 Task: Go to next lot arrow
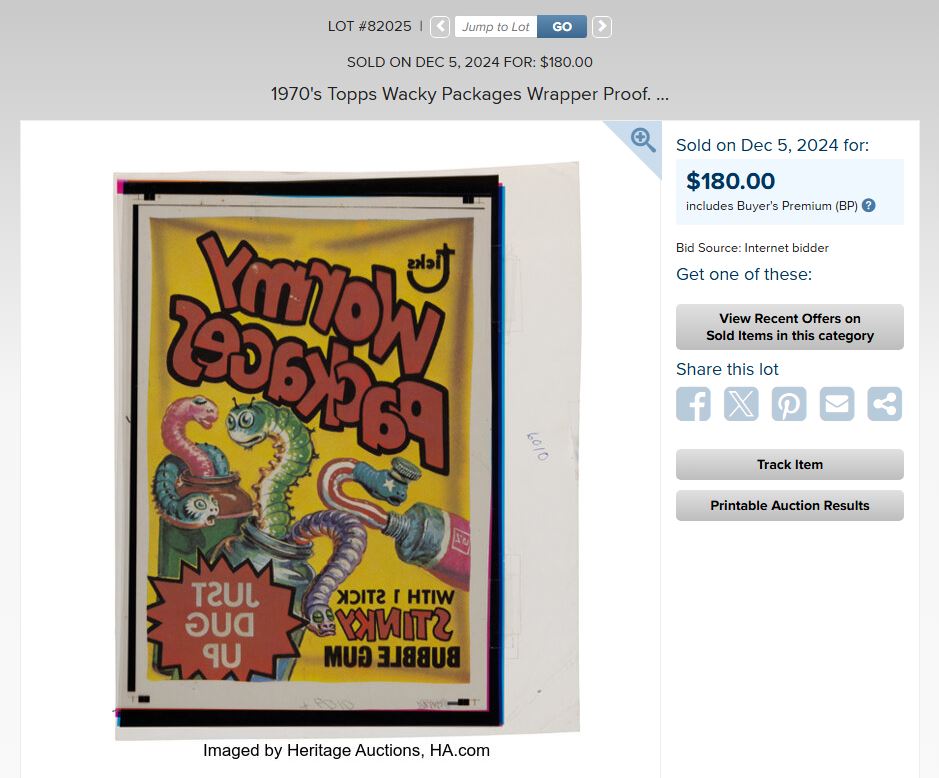(602, 27)
